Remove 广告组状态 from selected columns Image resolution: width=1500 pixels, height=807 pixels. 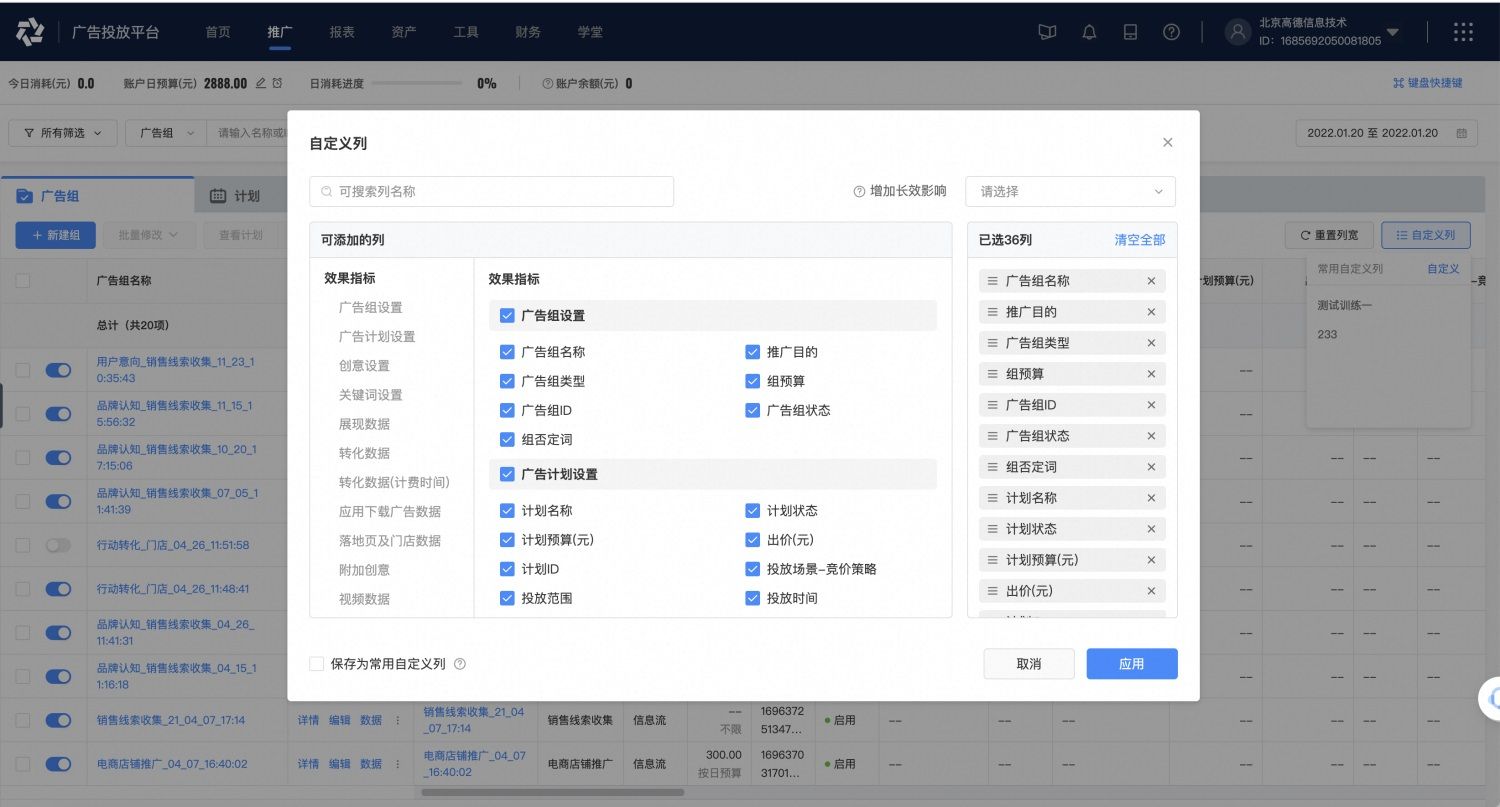1151,436
